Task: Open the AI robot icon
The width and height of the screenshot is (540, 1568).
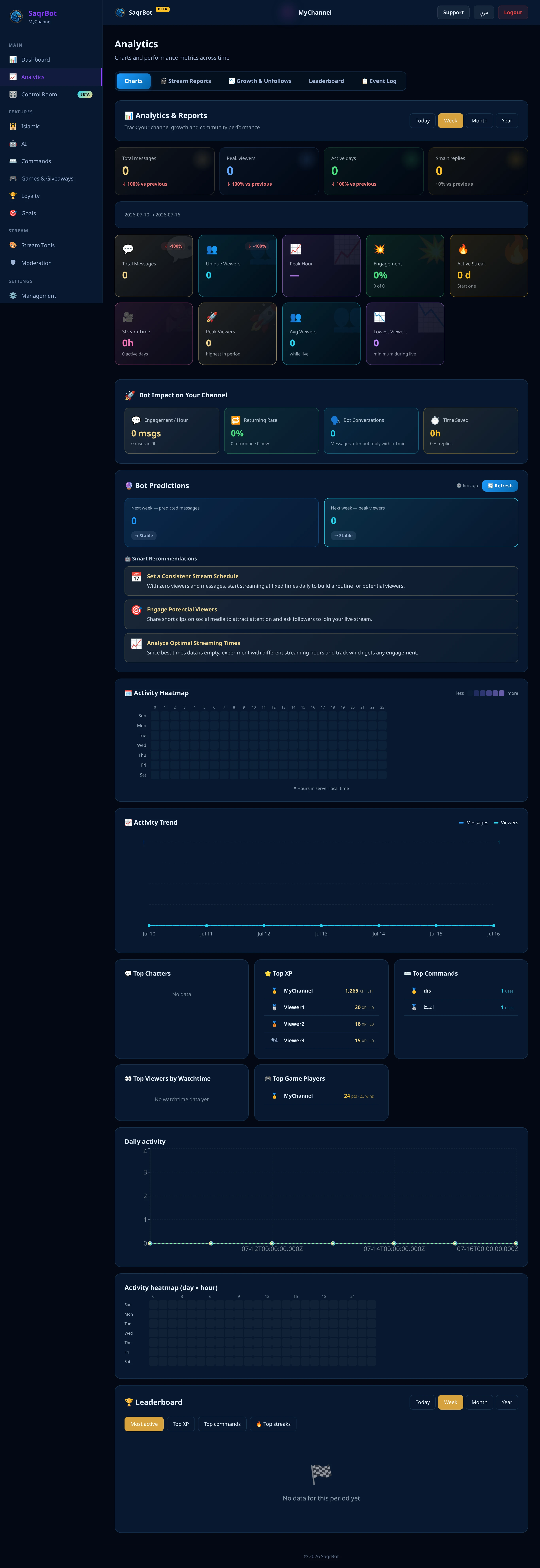Action: pos(13,144)
